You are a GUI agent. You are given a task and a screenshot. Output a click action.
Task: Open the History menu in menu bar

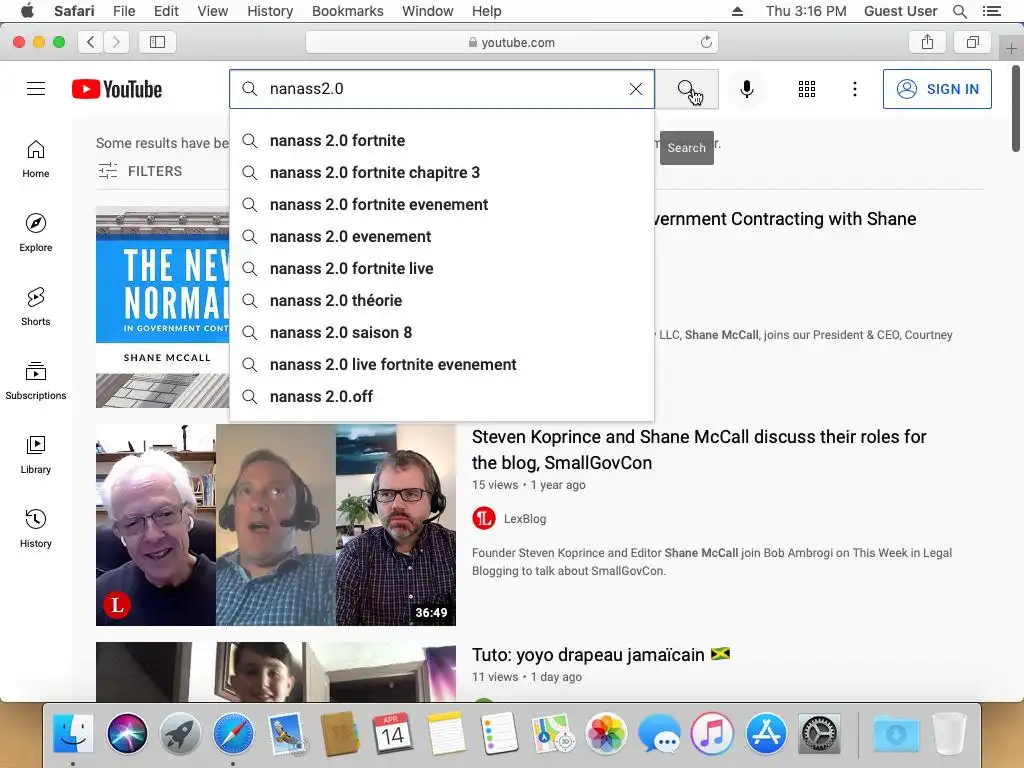(270, 11)
